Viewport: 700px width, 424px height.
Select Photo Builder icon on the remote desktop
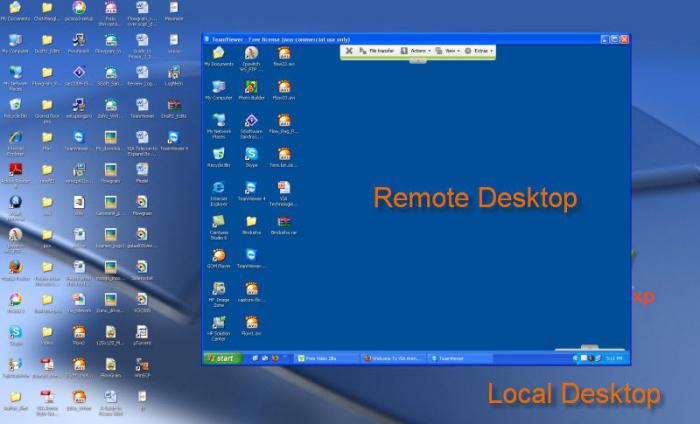(x=251, y=90)
